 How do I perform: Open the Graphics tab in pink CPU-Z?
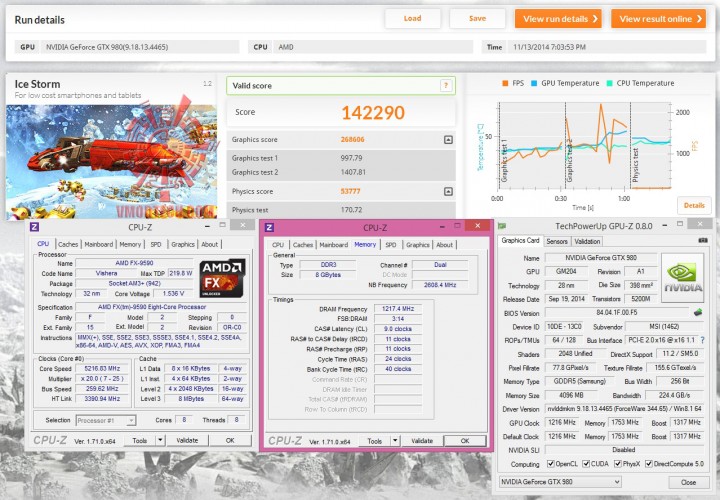tap(417, 245)
